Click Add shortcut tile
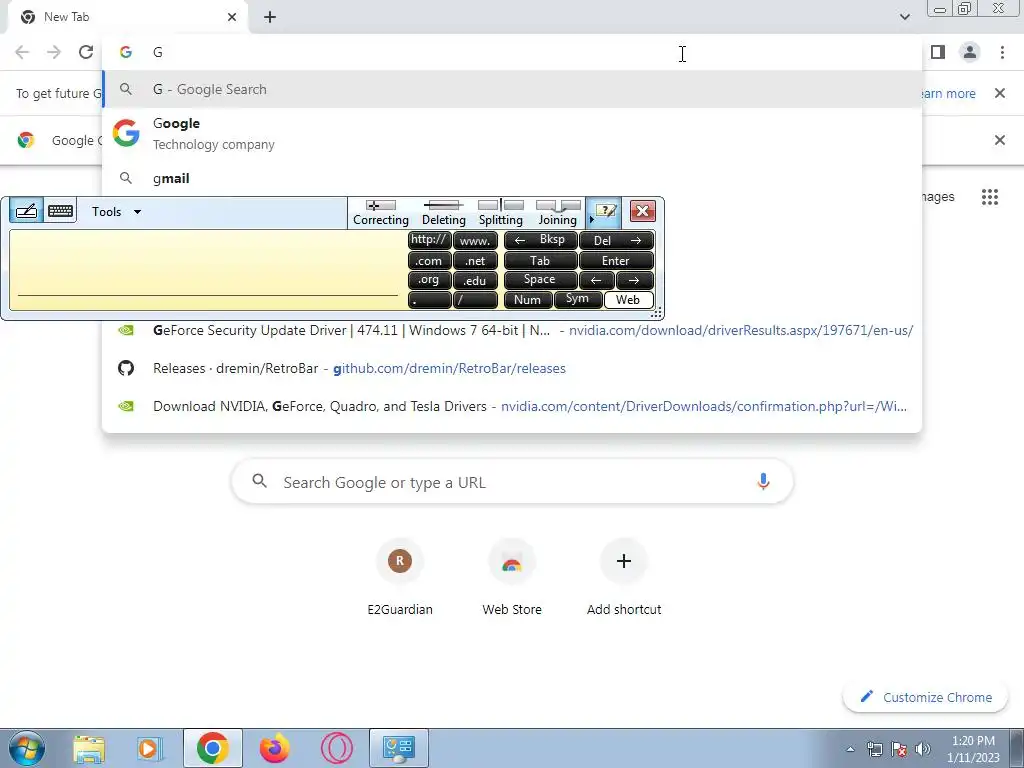1024x768 pixels. coord(624,577)
